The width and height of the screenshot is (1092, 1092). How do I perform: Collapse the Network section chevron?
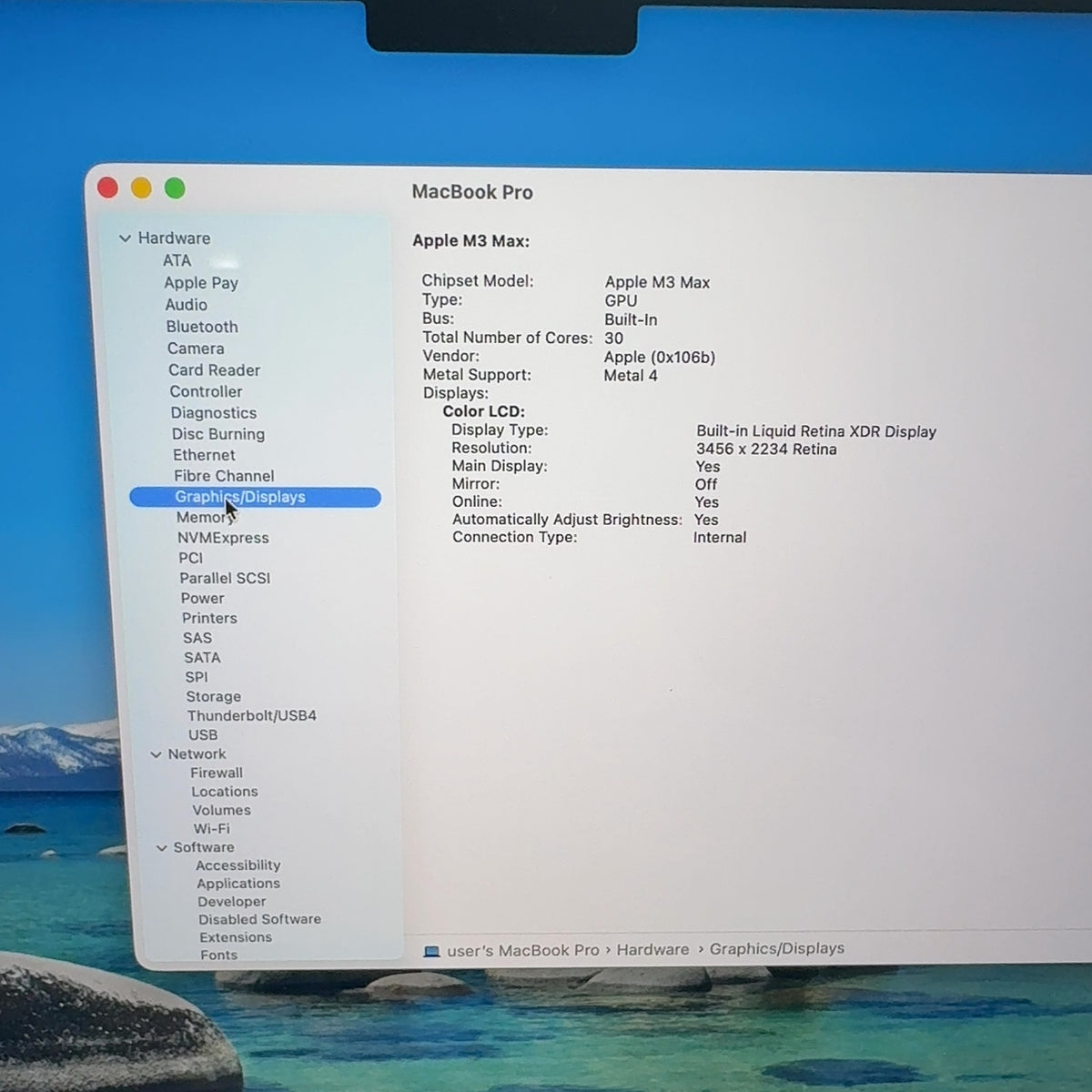pos(156,754)
